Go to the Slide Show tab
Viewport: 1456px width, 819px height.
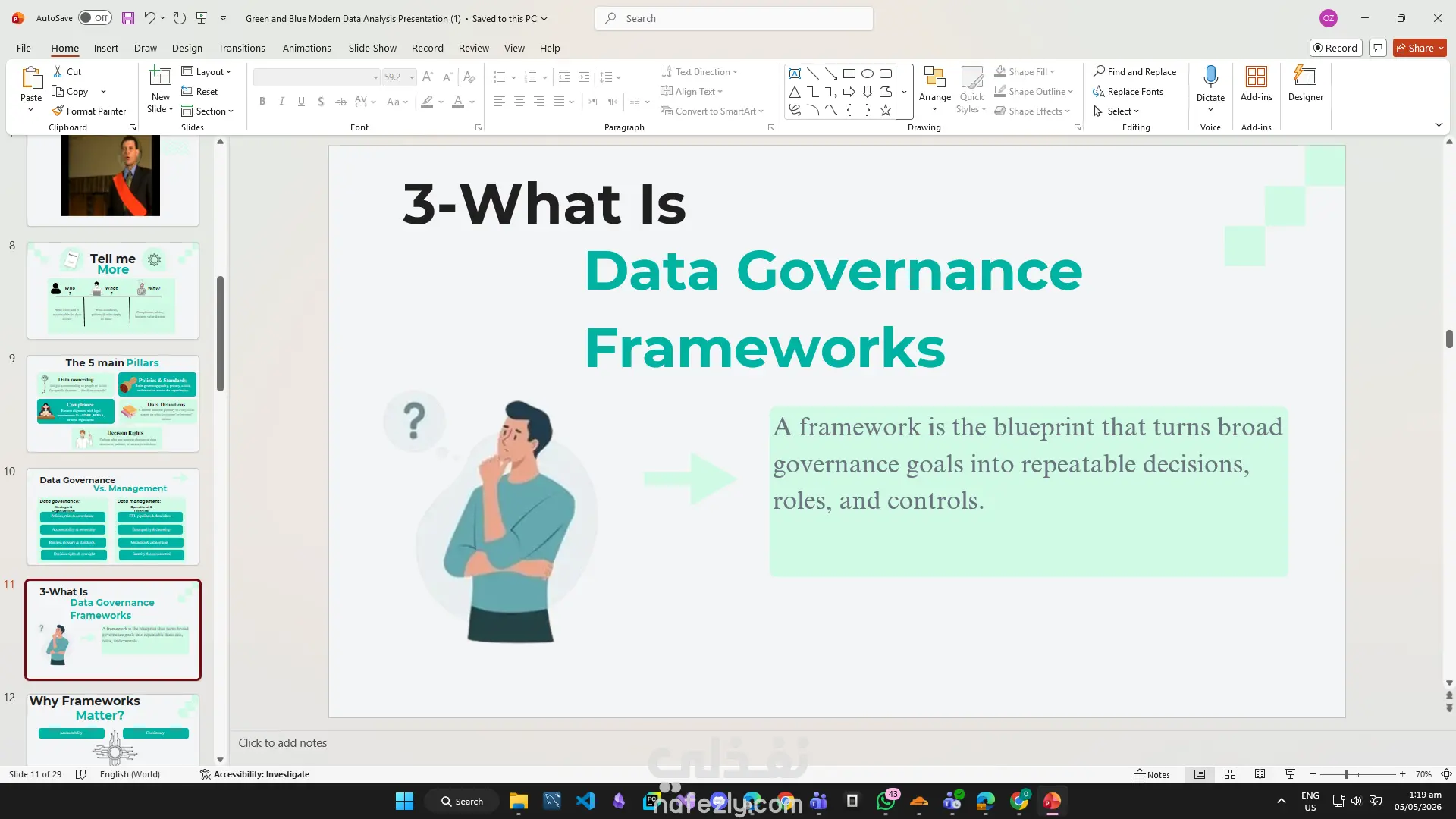pyautogui.click(x=372, y=48)
